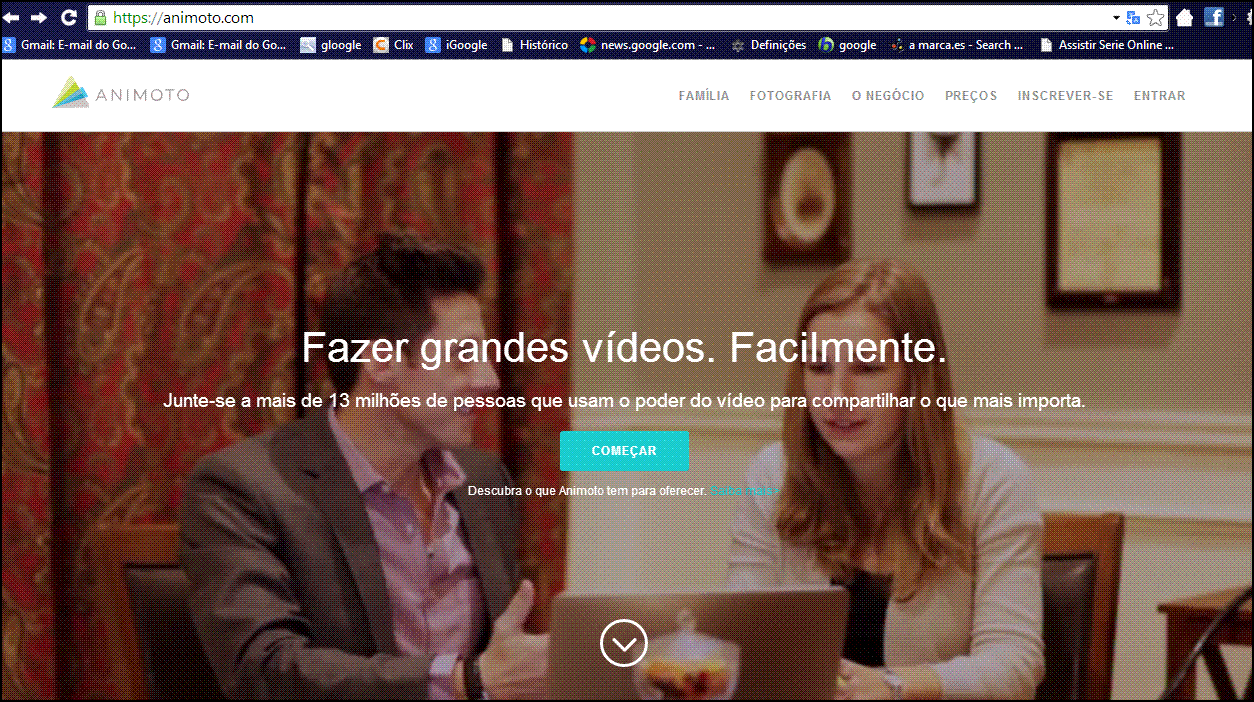1254x702 pixels.
Task: Click the browser forward arrow
Action: click(x=38, y=17)
